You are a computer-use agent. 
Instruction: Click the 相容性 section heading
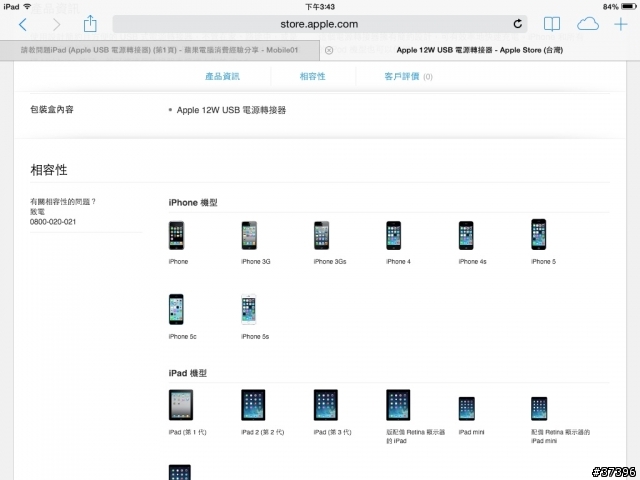coord(49,170)
